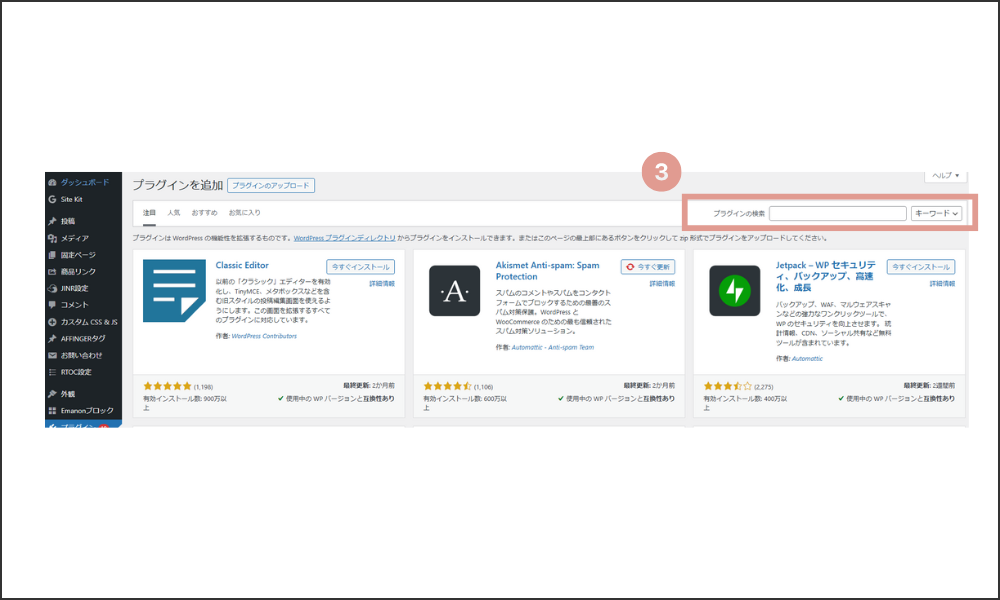Image resolution: width=1000 pixels, height=600 pixels.
Task: Open 投稿 in the sidebar menu
Action: tap(68, 221)
